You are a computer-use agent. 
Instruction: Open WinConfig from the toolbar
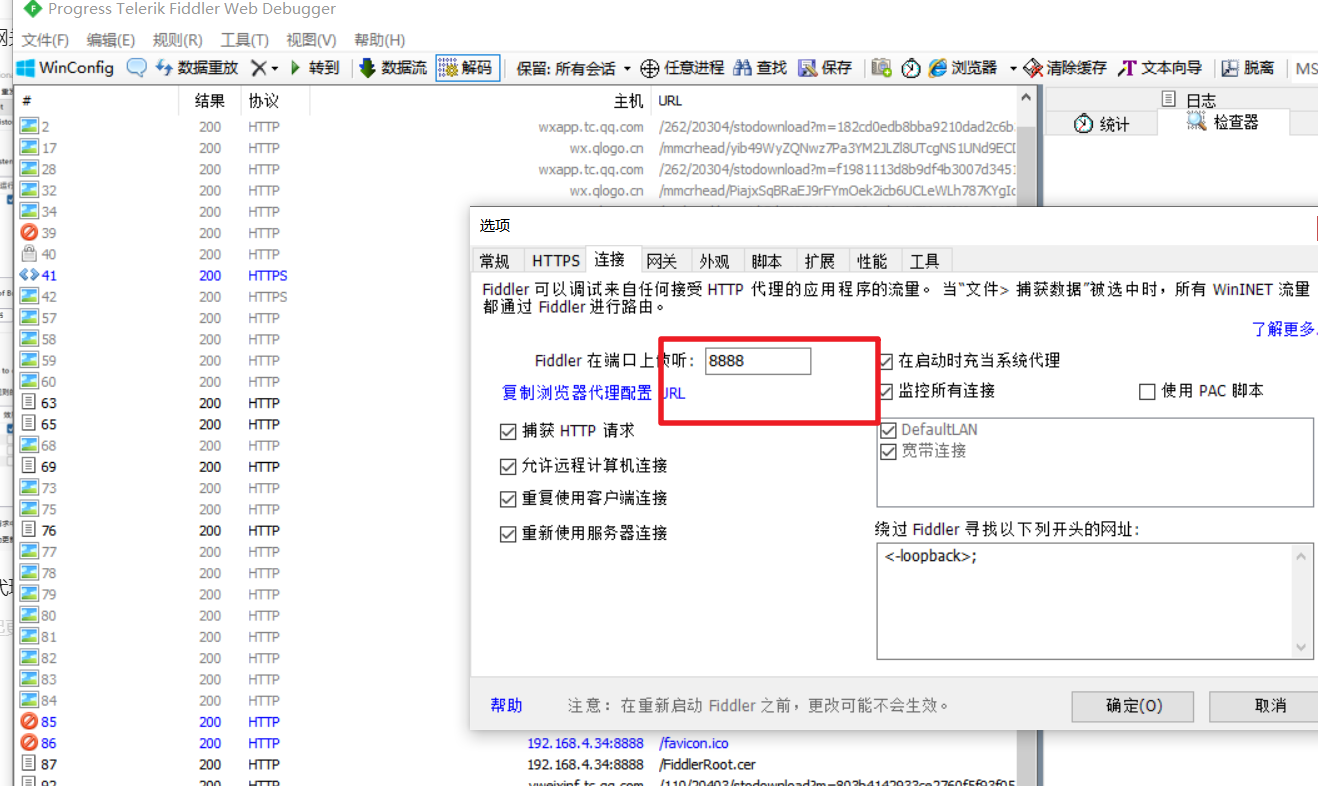click(x=65, y=68)
